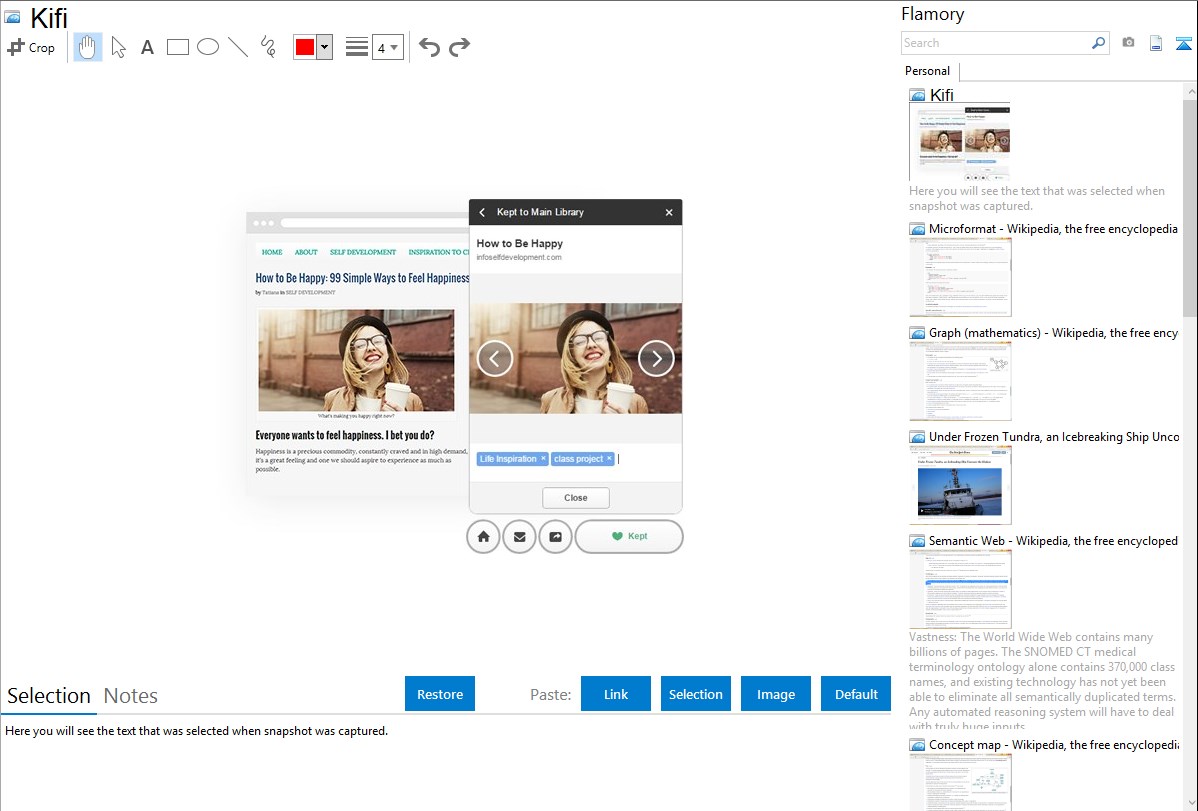Click the red color swatch
The width and height of the screenshot is (1198, 811).
point(305,47)
